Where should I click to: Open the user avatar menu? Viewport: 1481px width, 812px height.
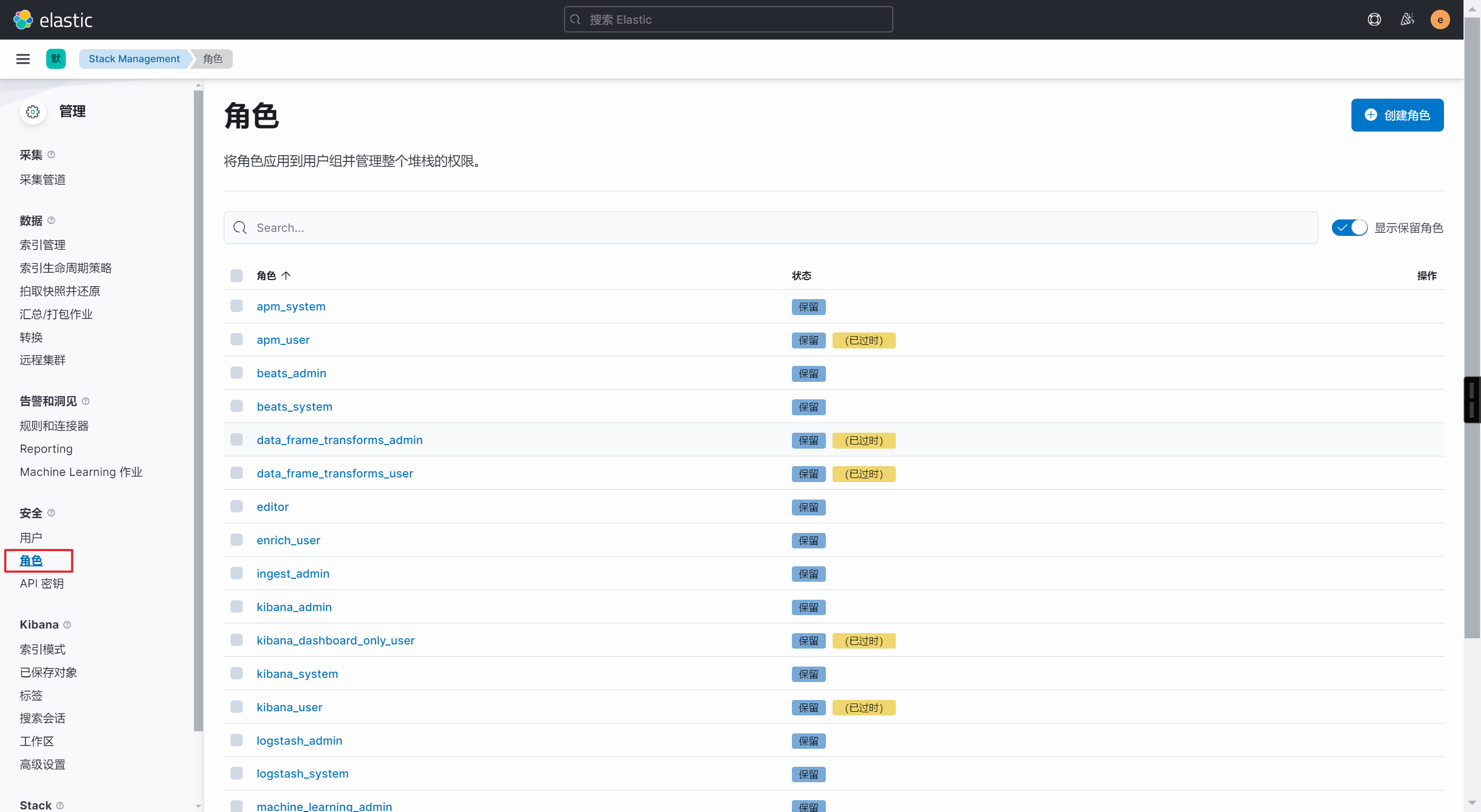pos(1440,20)
